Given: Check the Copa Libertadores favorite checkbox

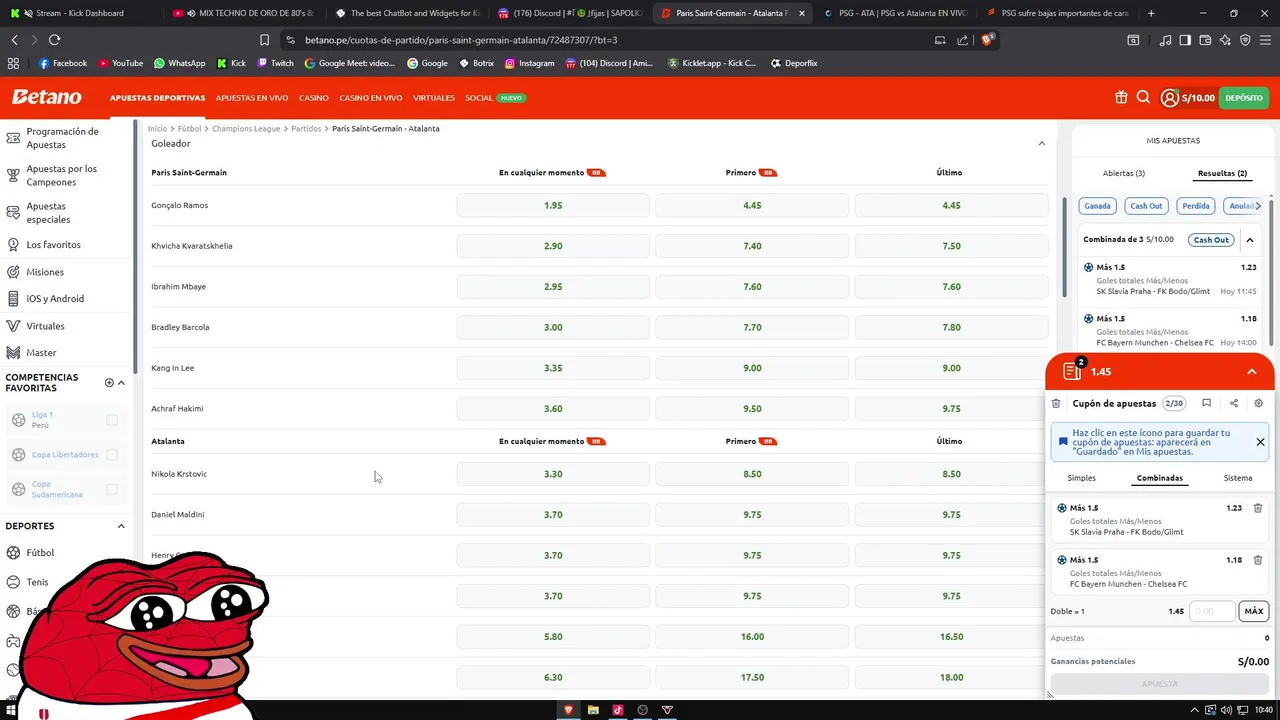Looking at the screenshot, I should (x=112, y=454).
